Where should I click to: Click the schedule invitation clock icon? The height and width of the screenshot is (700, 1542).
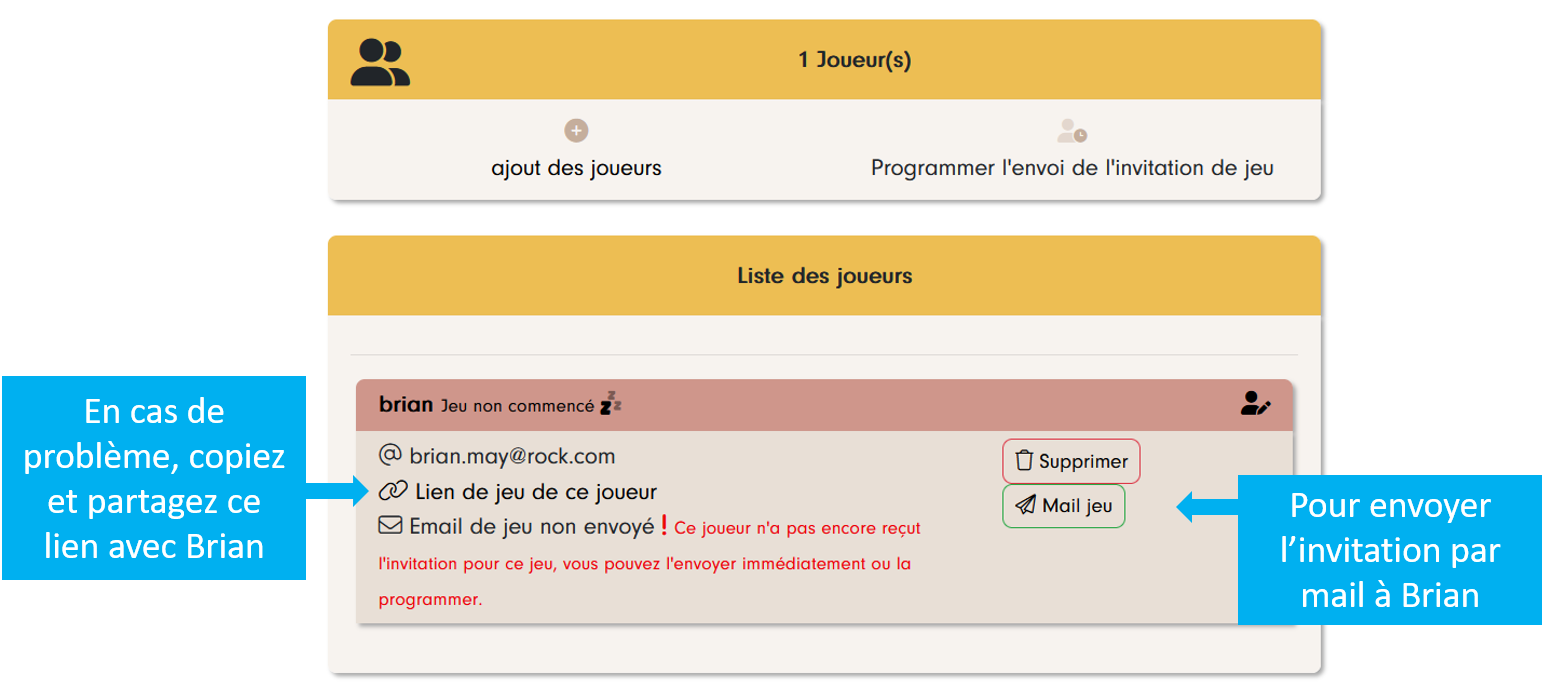click(1072, 131)
